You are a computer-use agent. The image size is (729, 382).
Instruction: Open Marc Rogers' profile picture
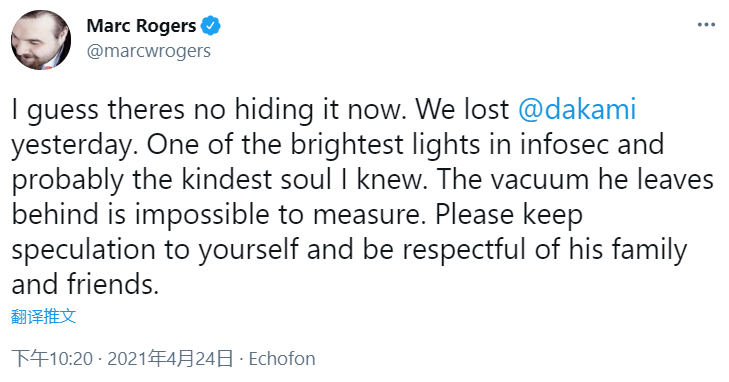pos(41,40)
